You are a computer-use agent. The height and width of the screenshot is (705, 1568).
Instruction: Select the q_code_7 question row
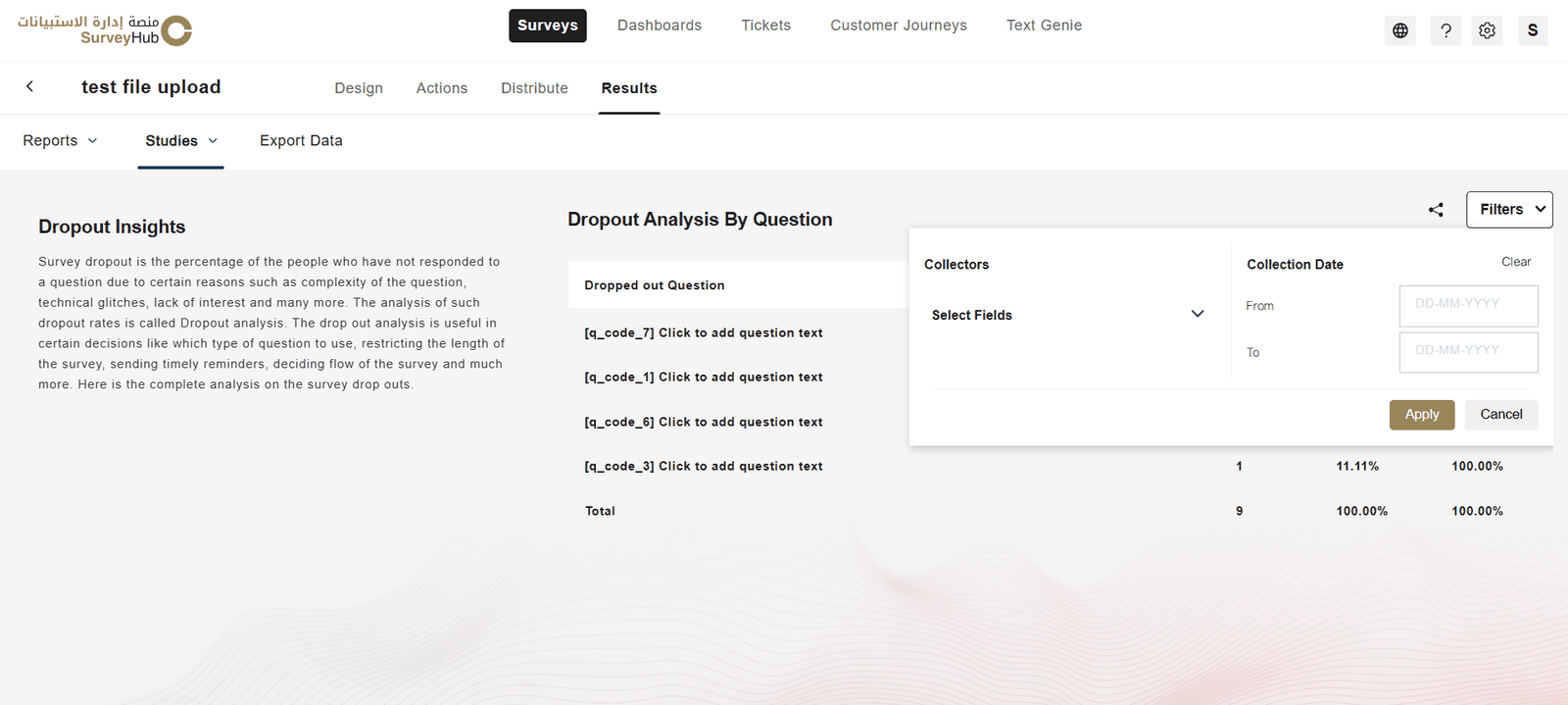tap(704, 332)
